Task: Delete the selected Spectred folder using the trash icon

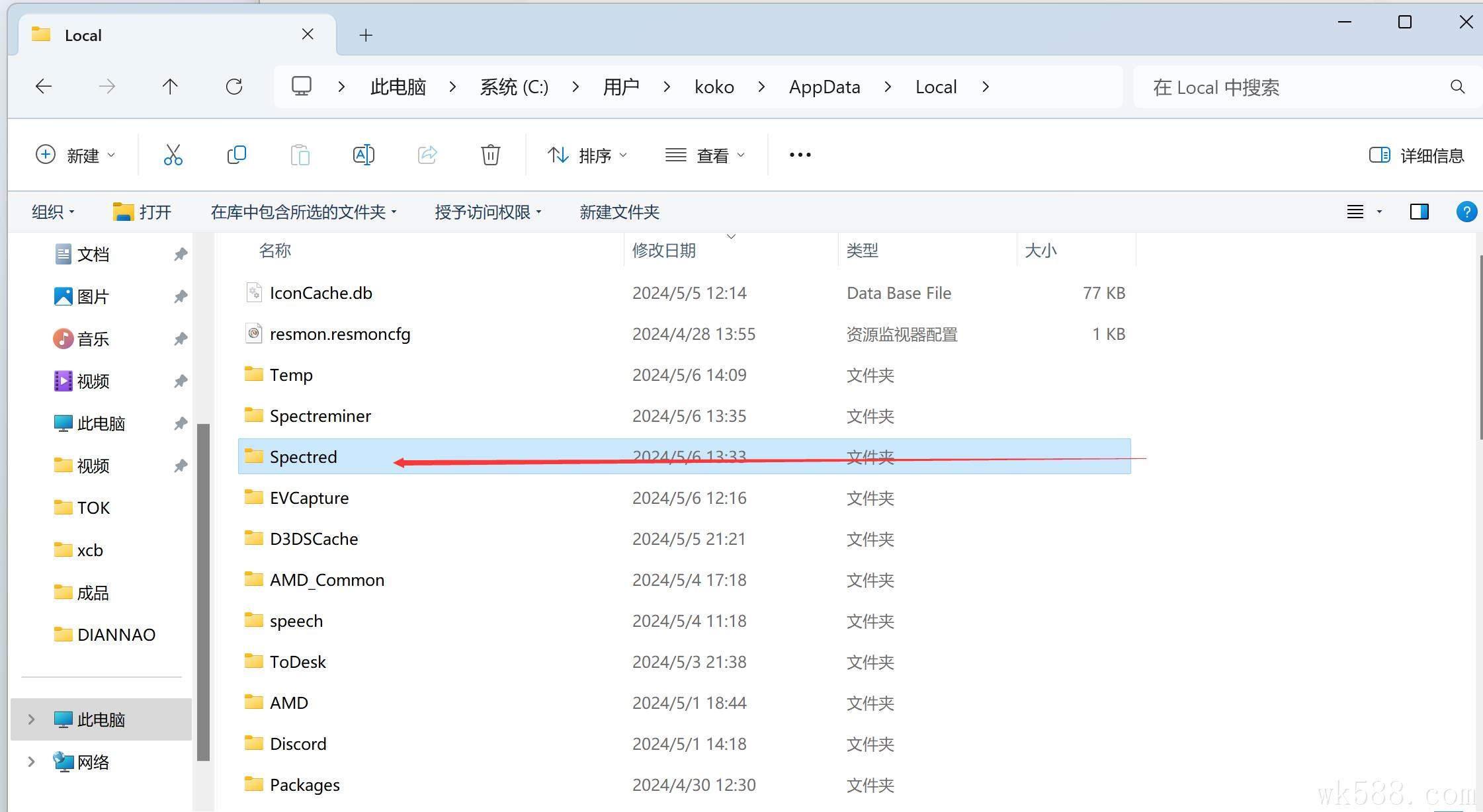Action: 490,155
